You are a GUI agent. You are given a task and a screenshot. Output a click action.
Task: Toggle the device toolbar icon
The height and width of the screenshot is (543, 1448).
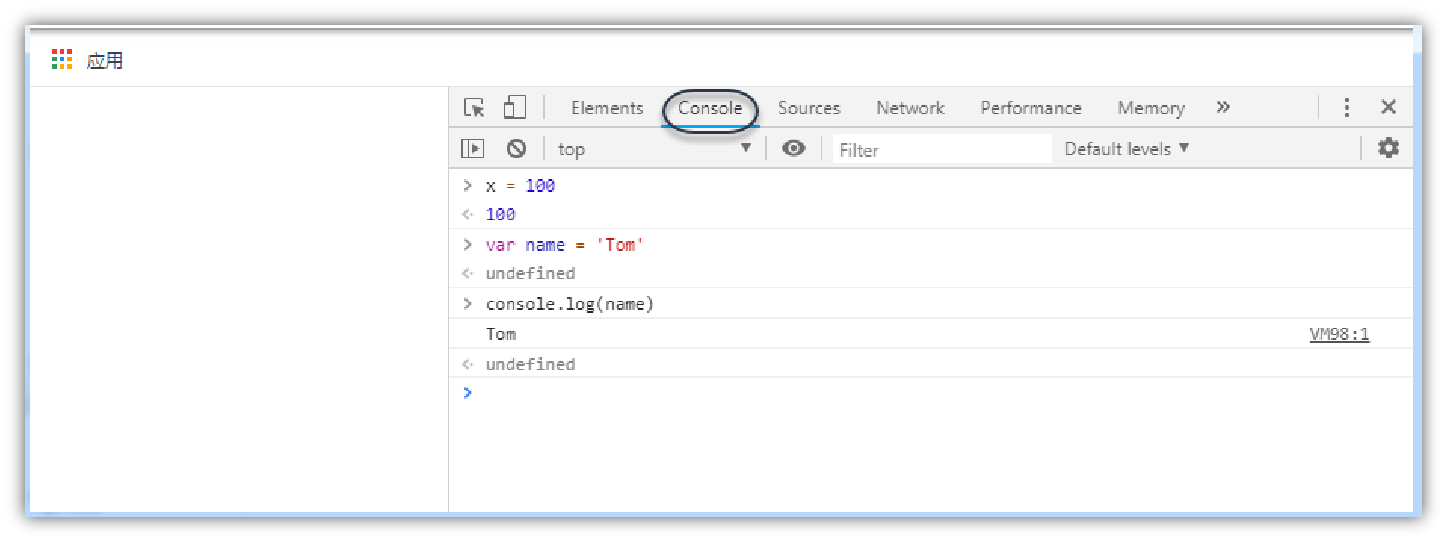(514, 107)
